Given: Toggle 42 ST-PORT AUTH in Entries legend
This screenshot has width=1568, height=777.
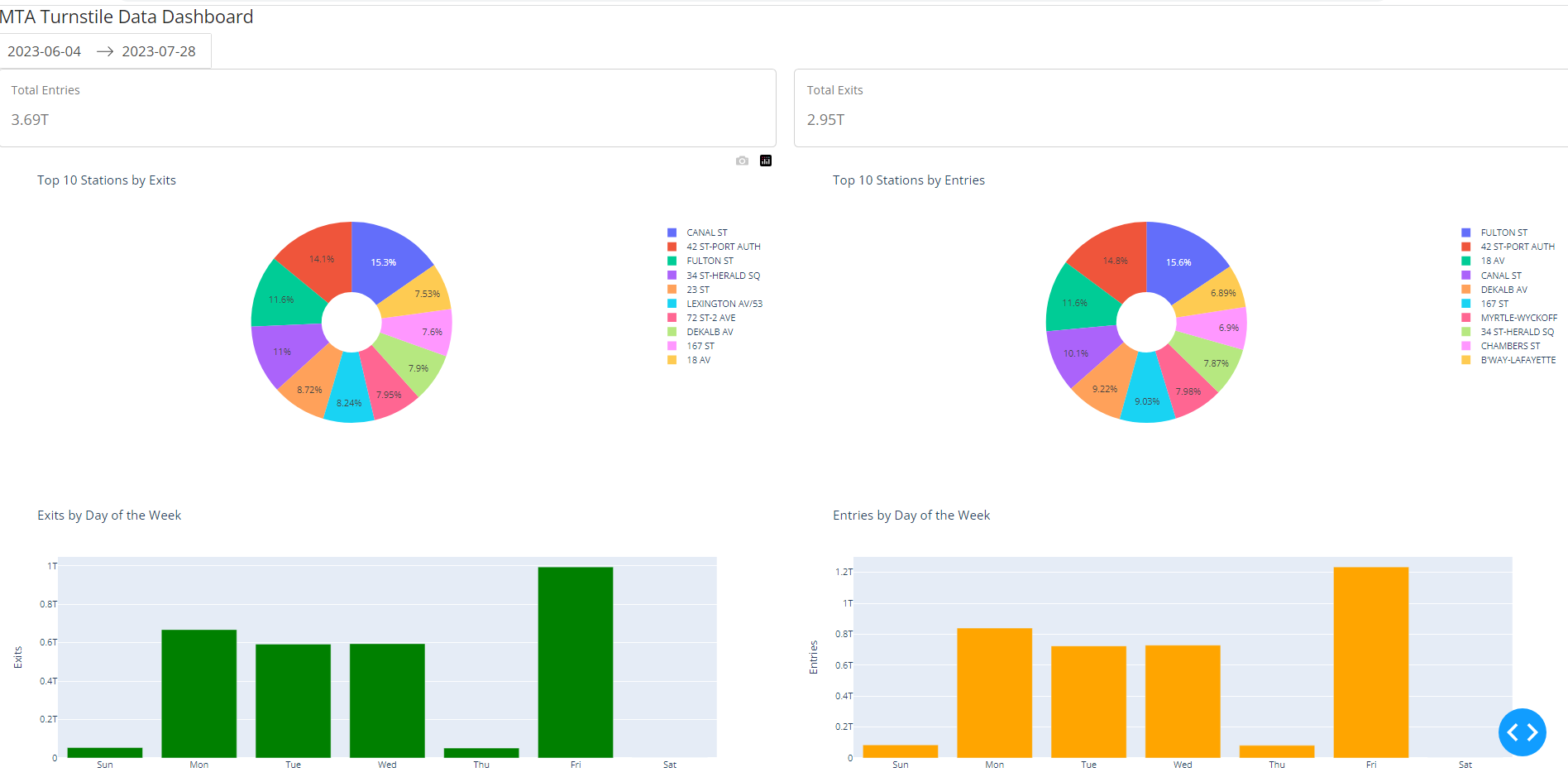Looking at the screenshot, I should tap(1508, 247).
